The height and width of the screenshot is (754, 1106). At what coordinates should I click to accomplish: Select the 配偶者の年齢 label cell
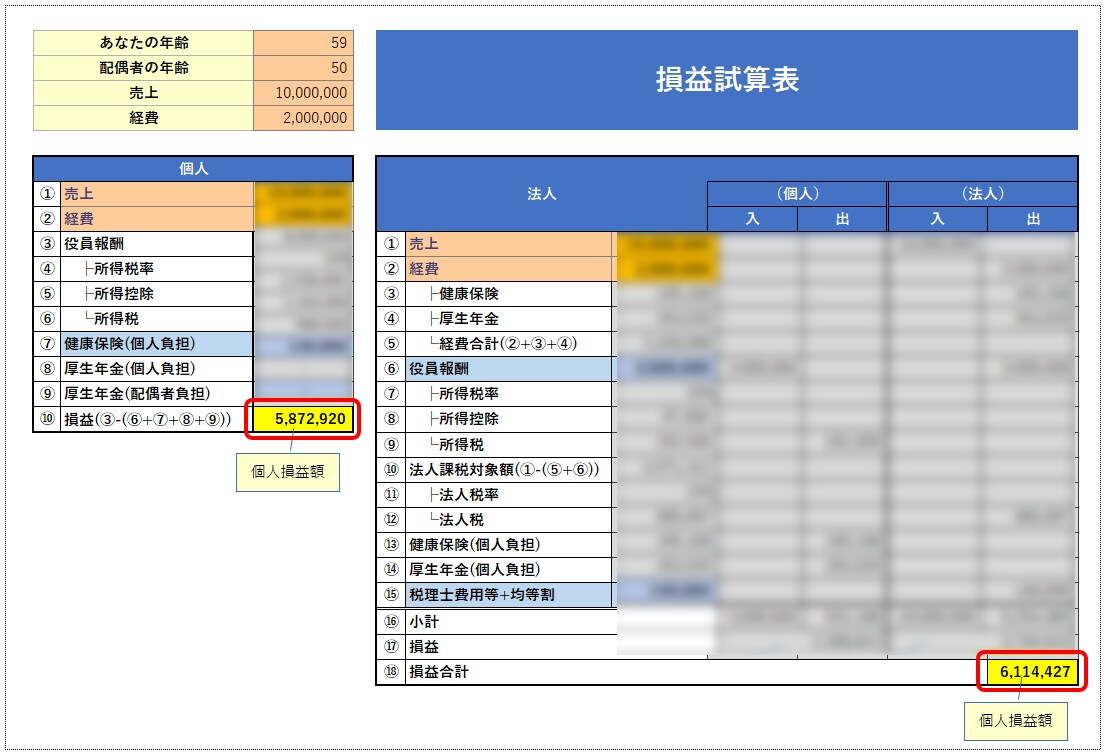[143, 68]
